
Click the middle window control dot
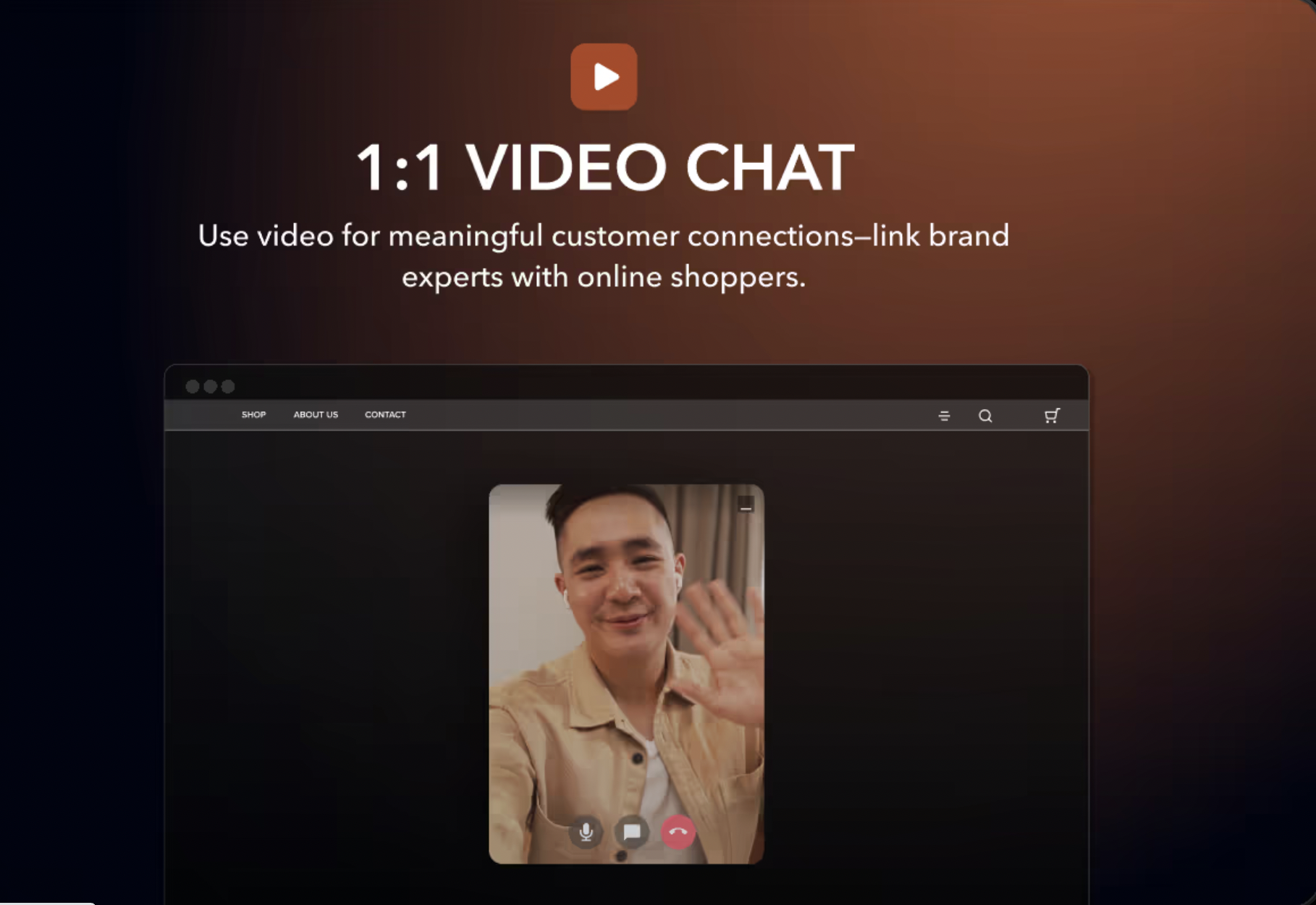[x=210, y=387]
